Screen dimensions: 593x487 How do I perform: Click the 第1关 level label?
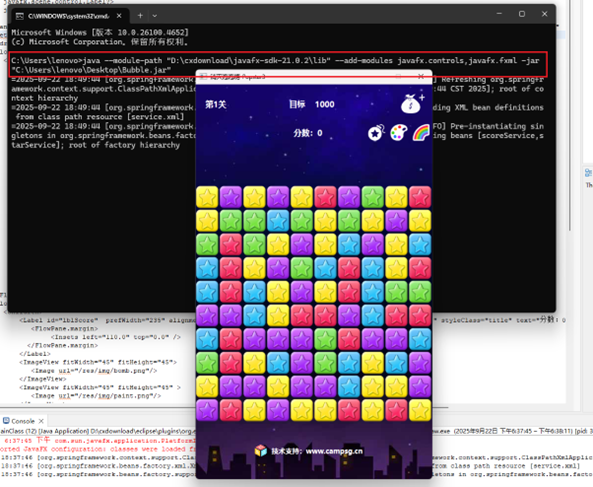216,104
